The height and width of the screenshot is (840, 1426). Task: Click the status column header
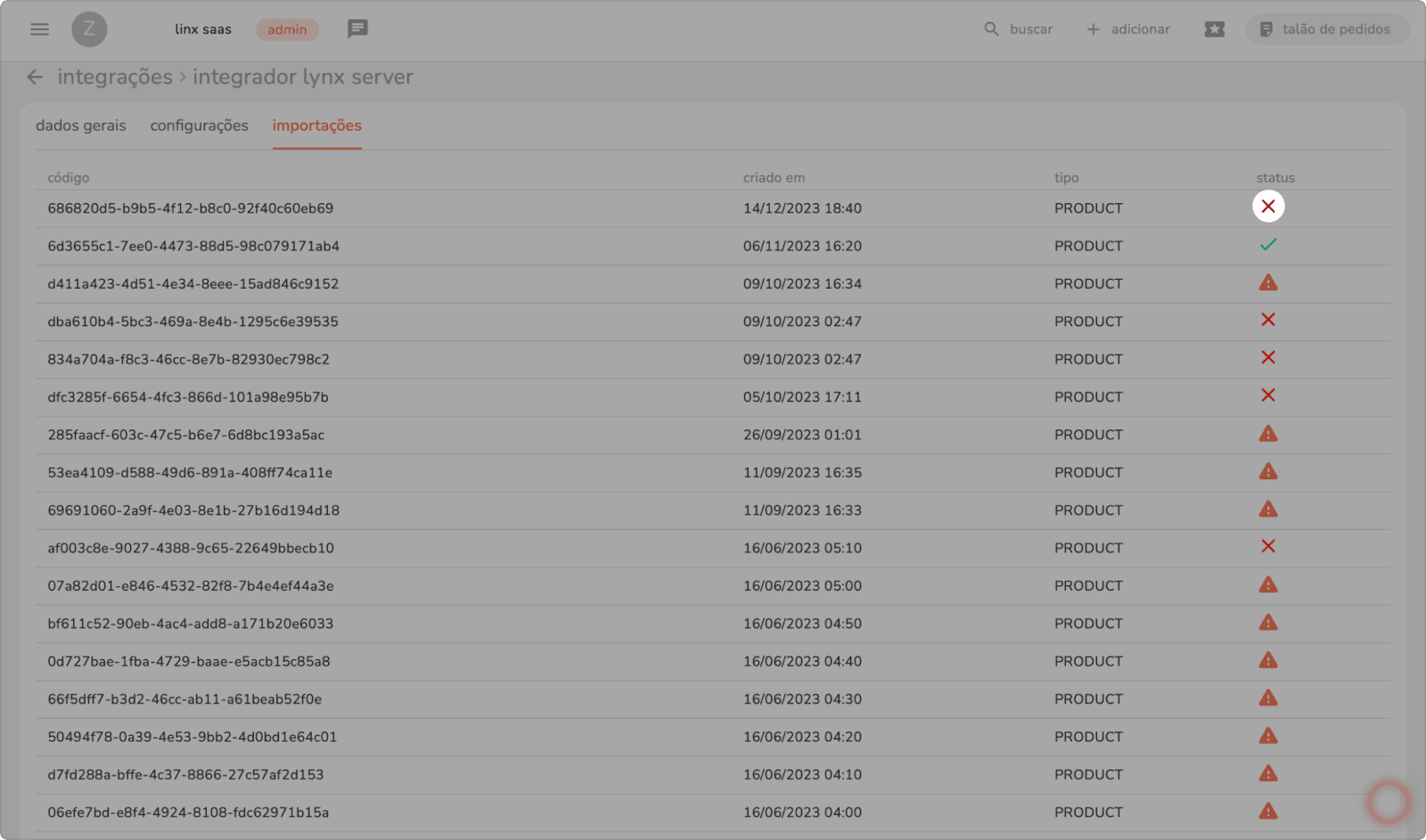(x=1275, y=178)
